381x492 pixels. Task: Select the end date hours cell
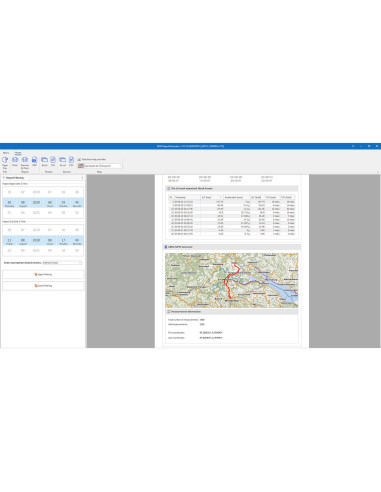pyautogui.click(x=50, y=241)
